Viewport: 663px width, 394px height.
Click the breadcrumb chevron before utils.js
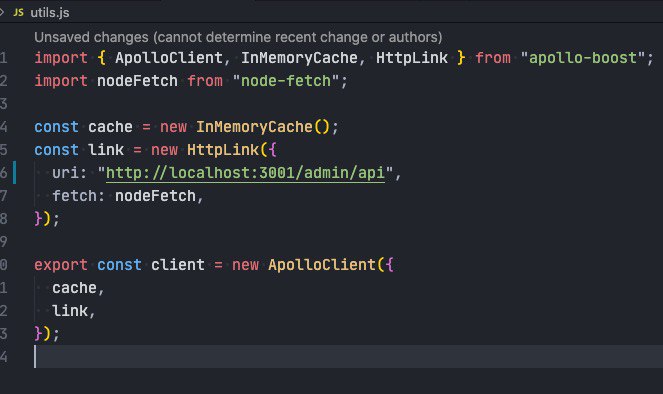pos(2,12)
